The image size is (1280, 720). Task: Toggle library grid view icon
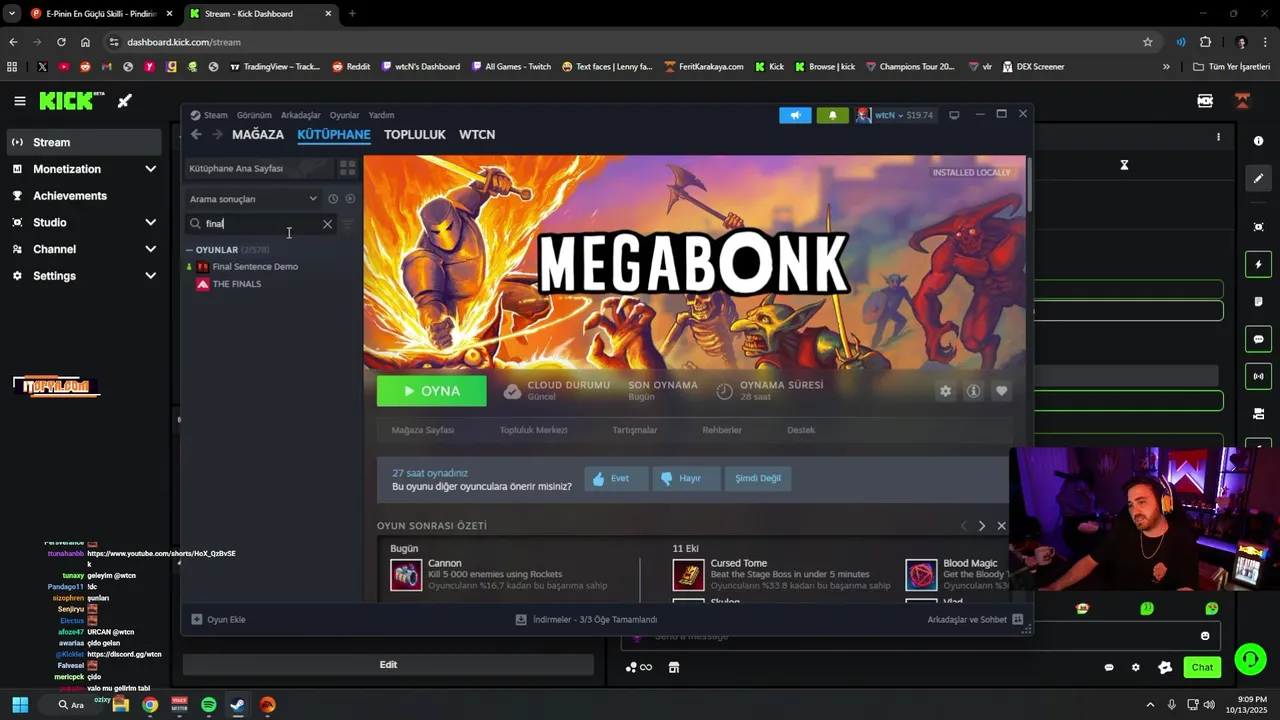[347, 168]
